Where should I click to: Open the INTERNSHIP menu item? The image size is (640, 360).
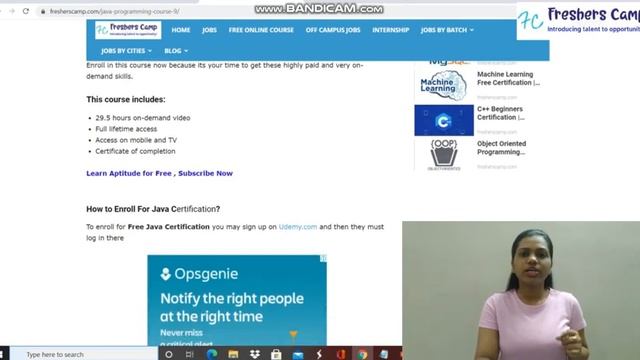391,30
